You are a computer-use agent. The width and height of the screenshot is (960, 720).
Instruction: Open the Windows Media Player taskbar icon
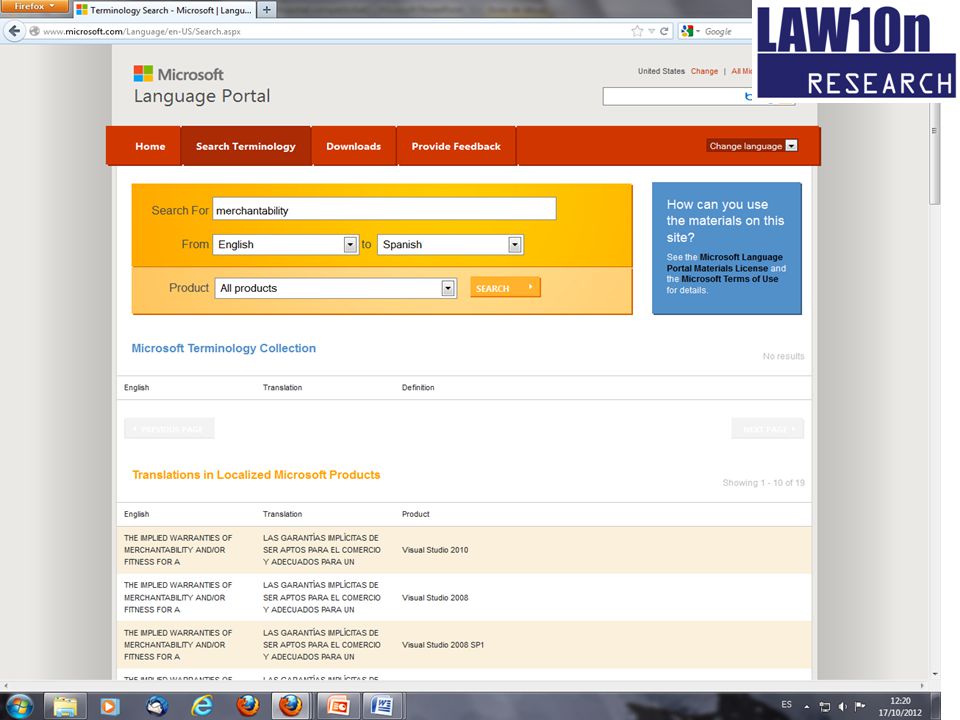click(x=110, y=707)
